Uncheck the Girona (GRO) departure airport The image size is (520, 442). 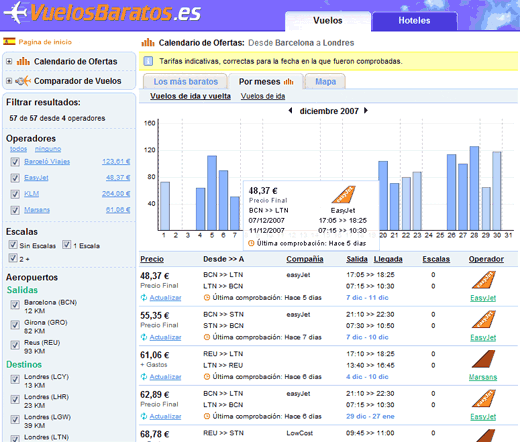click(x=15, y=325)
